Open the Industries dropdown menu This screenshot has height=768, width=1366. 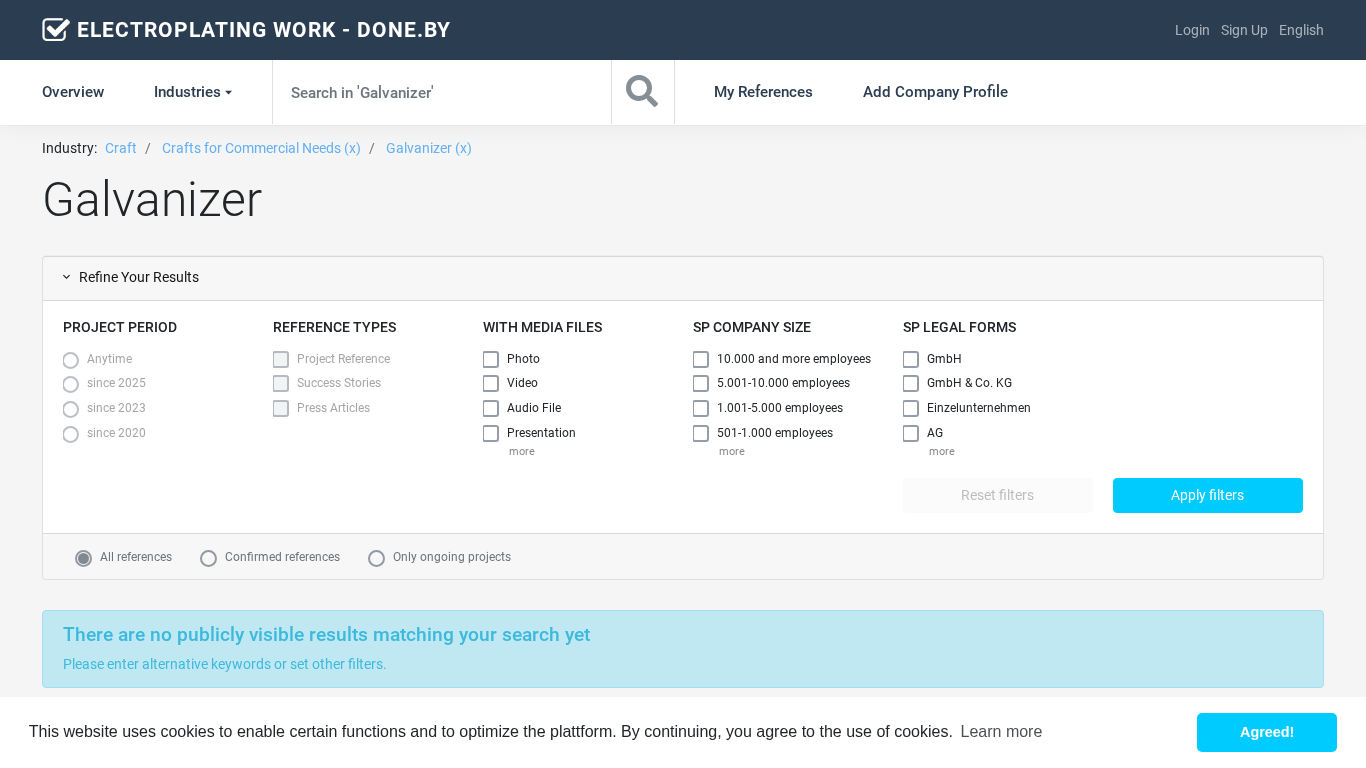point(193,92)
